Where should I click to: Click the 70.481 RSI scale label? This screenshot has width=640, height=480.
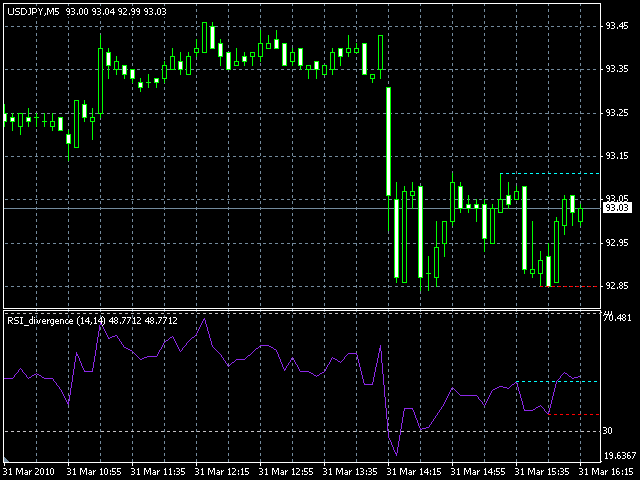pos(617,318)
